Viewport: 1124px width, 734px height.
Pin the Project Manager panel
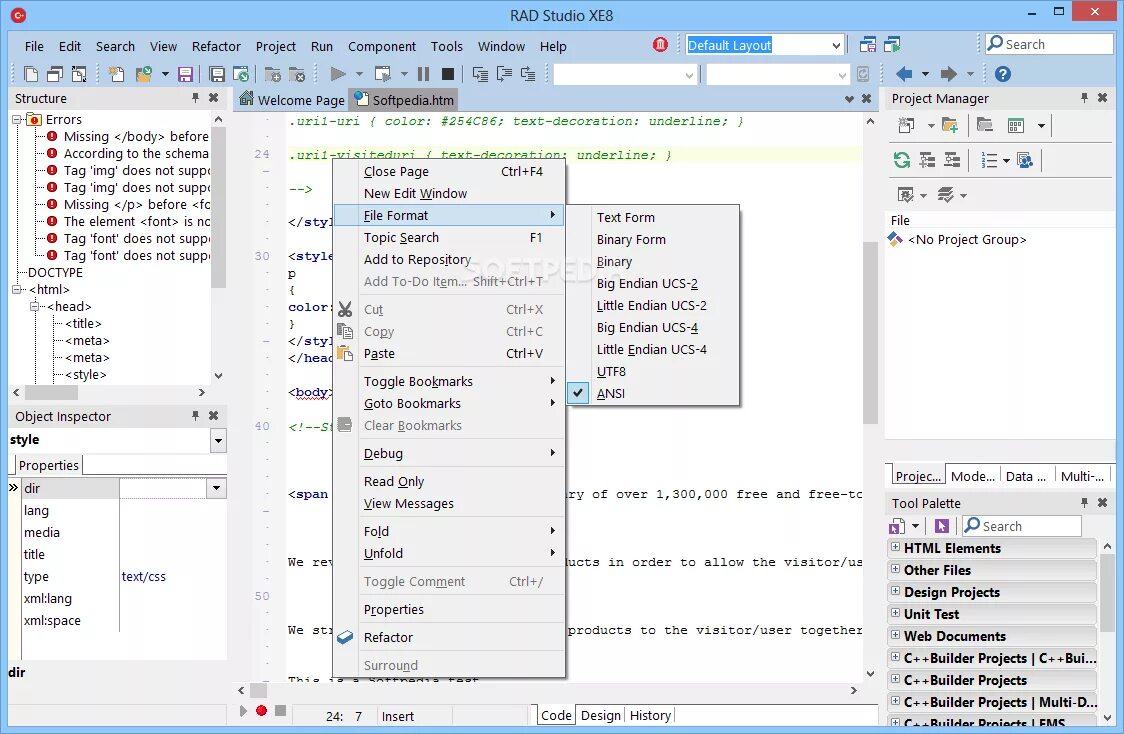pos(1084,97)
